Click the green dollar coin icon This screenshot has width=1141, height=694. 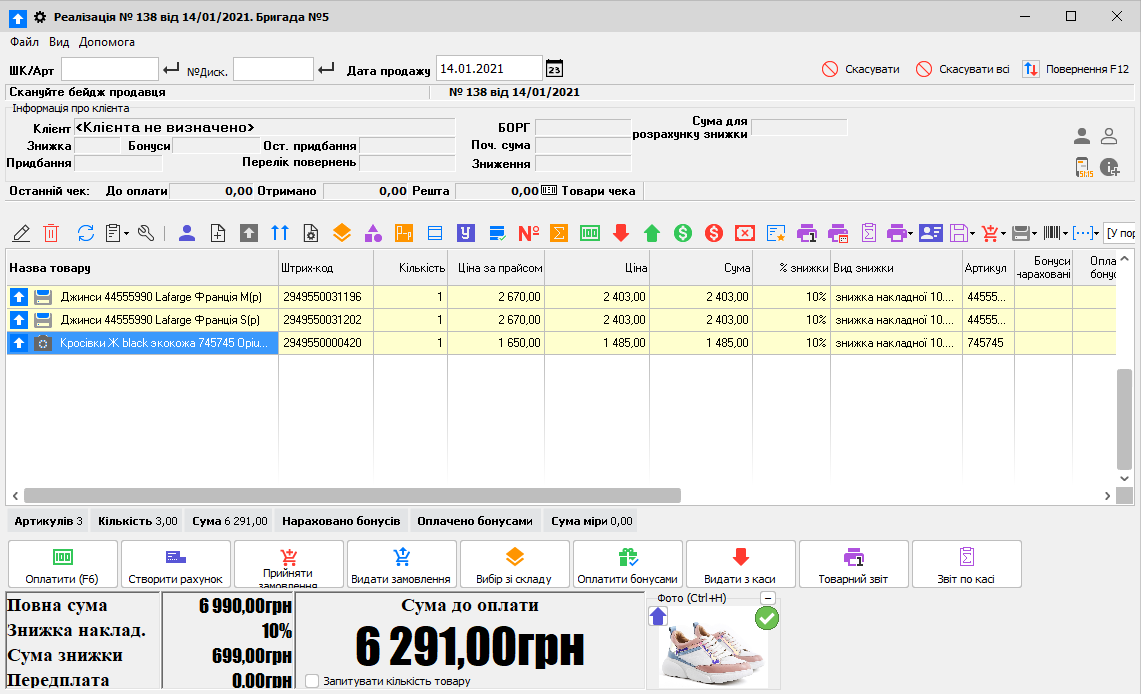pos(683,233)
